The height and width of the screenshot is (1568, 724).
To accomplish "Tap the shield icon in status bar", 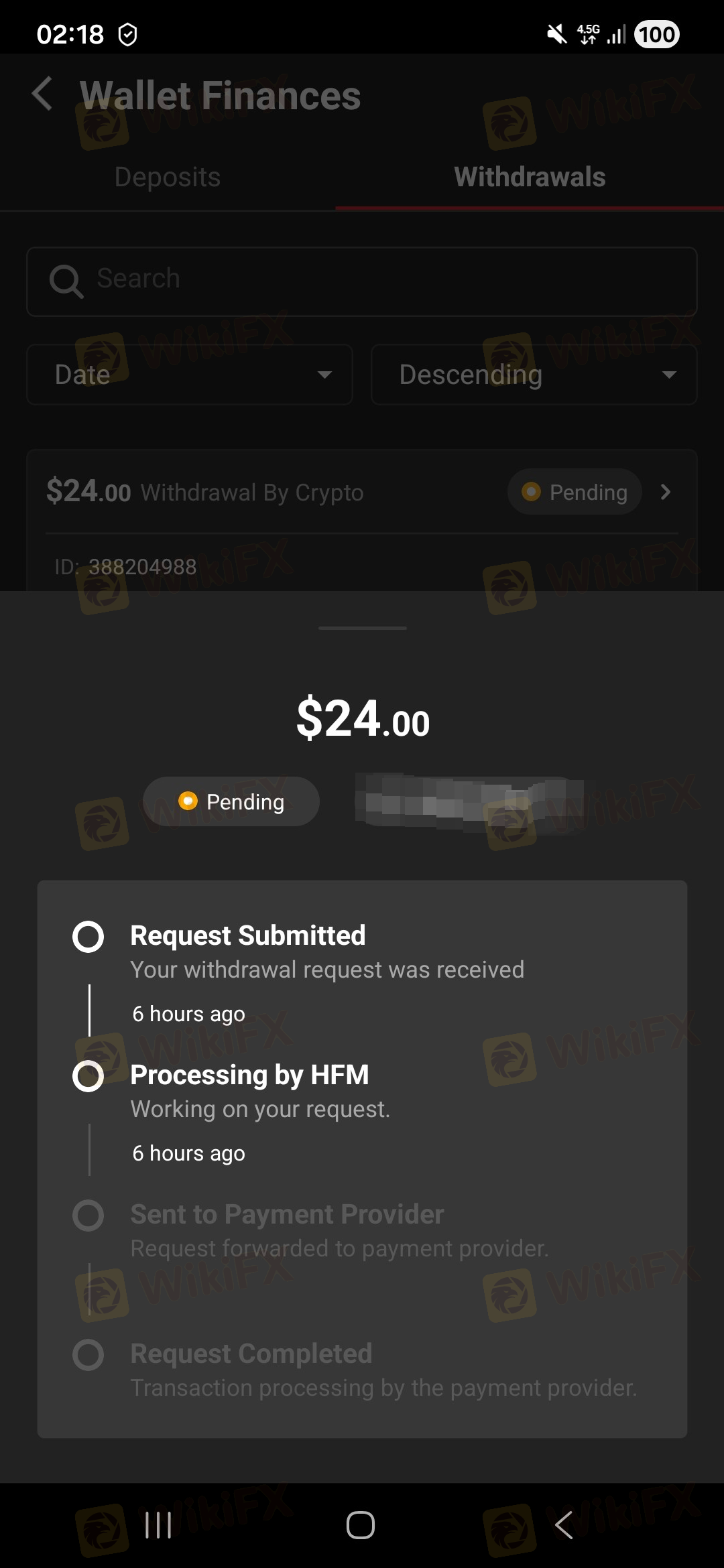I will pyautogui.click(x=127, y=35).
